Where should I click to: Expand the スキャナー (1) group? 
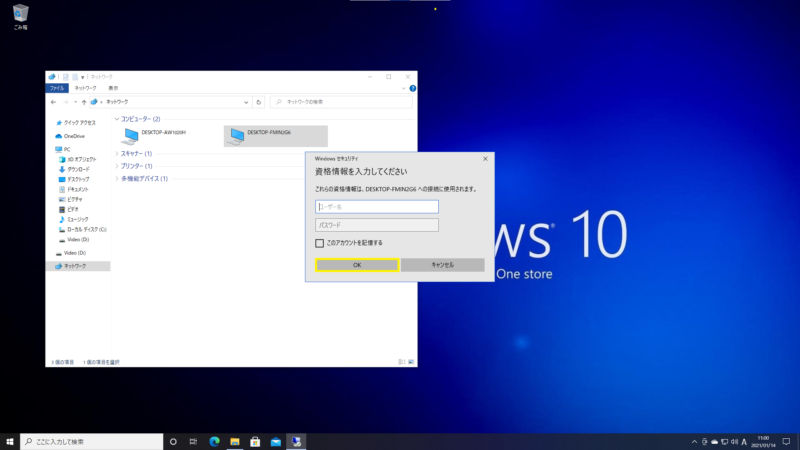pos(117,154)
